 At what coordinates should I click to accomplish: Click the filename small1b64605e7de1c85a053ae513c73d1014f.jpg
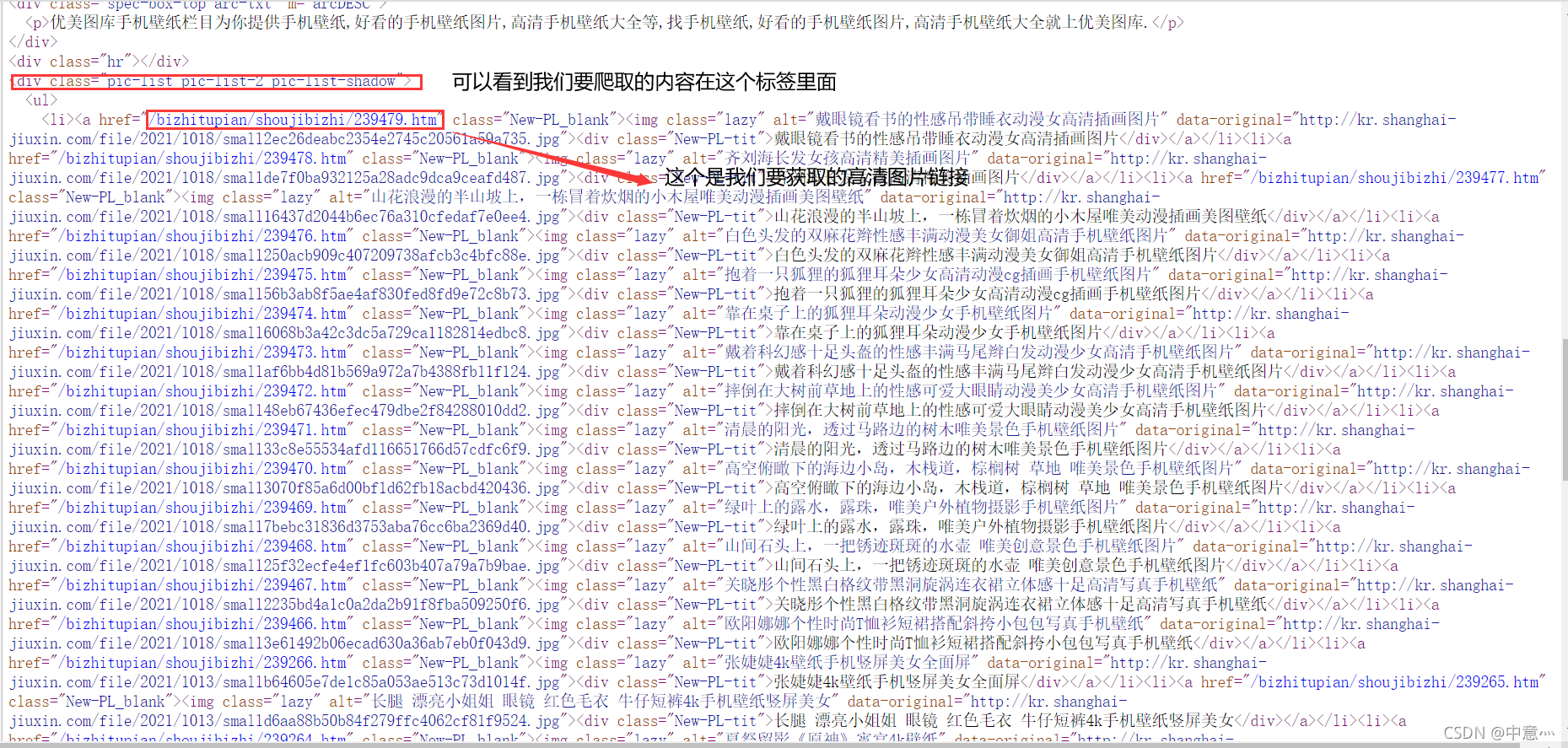click(x=391, y=682)
